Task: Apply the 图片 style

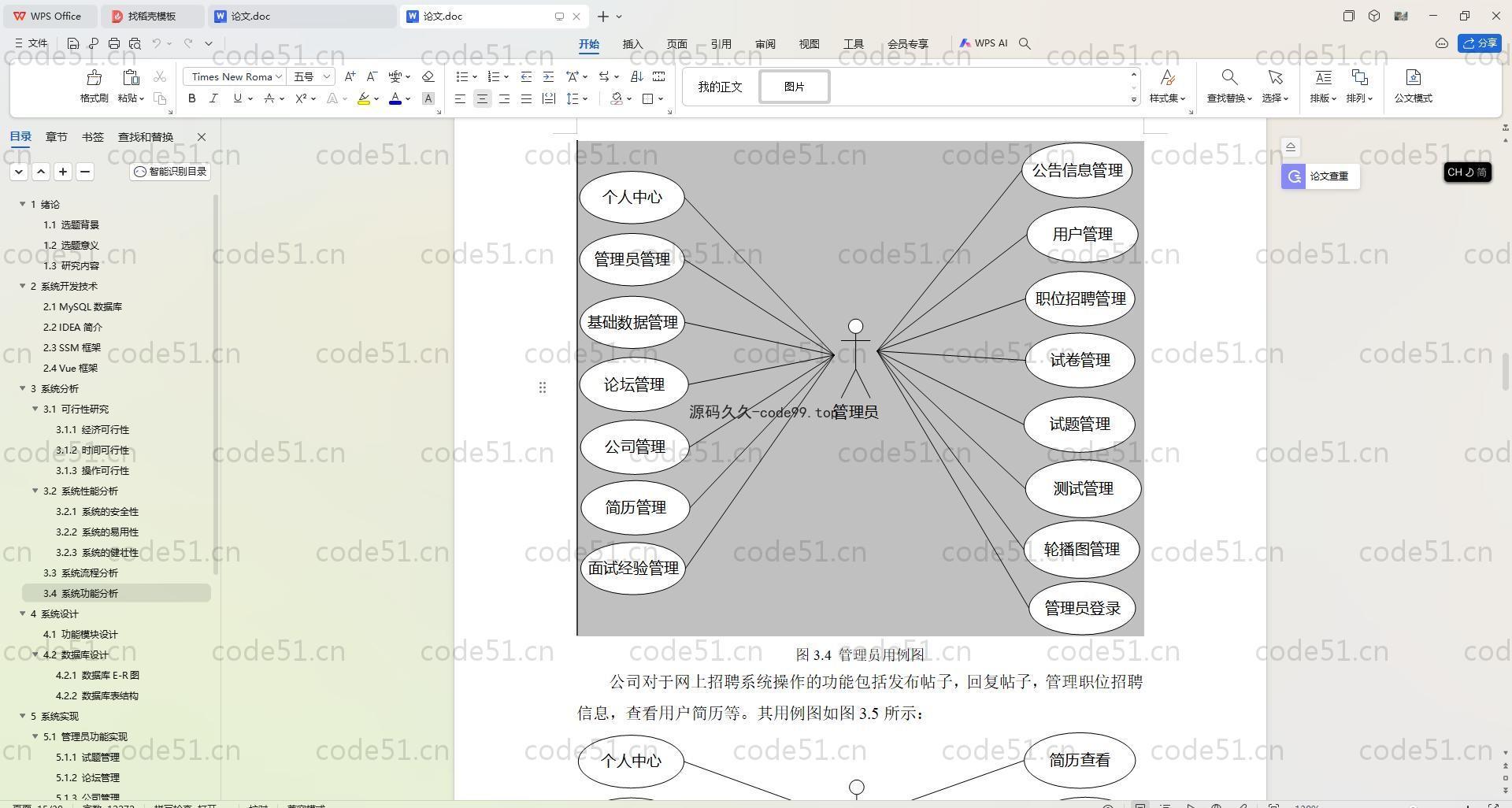Action: 794,87
